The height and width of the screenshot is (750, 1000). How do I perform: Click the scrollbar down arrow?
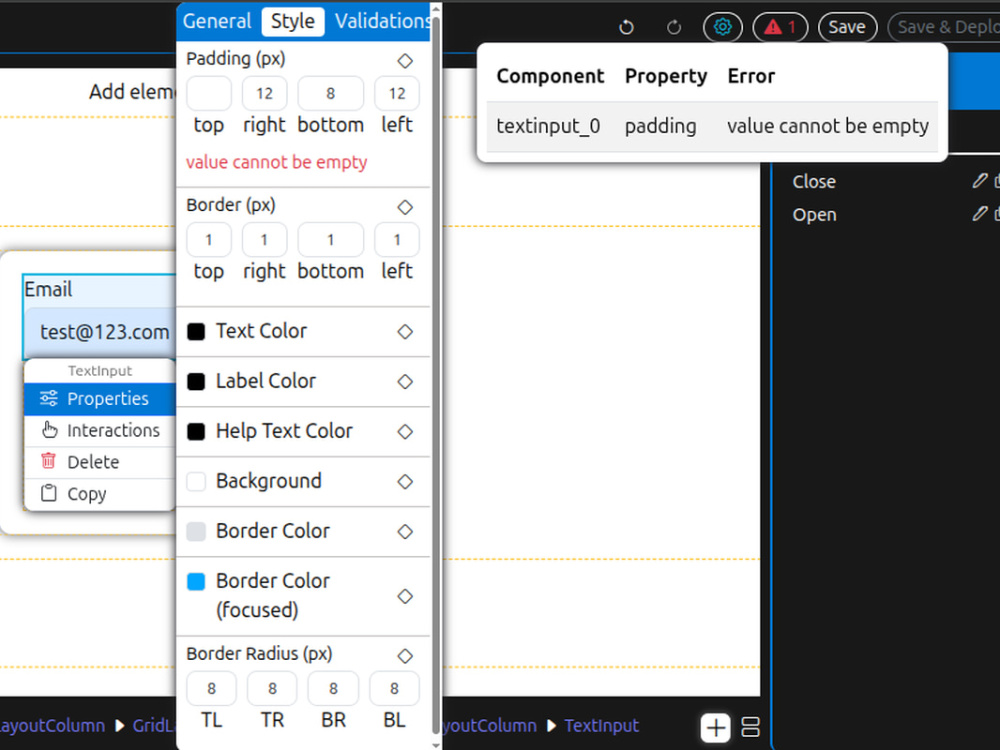pyautogui.click(x=436, y=744)
